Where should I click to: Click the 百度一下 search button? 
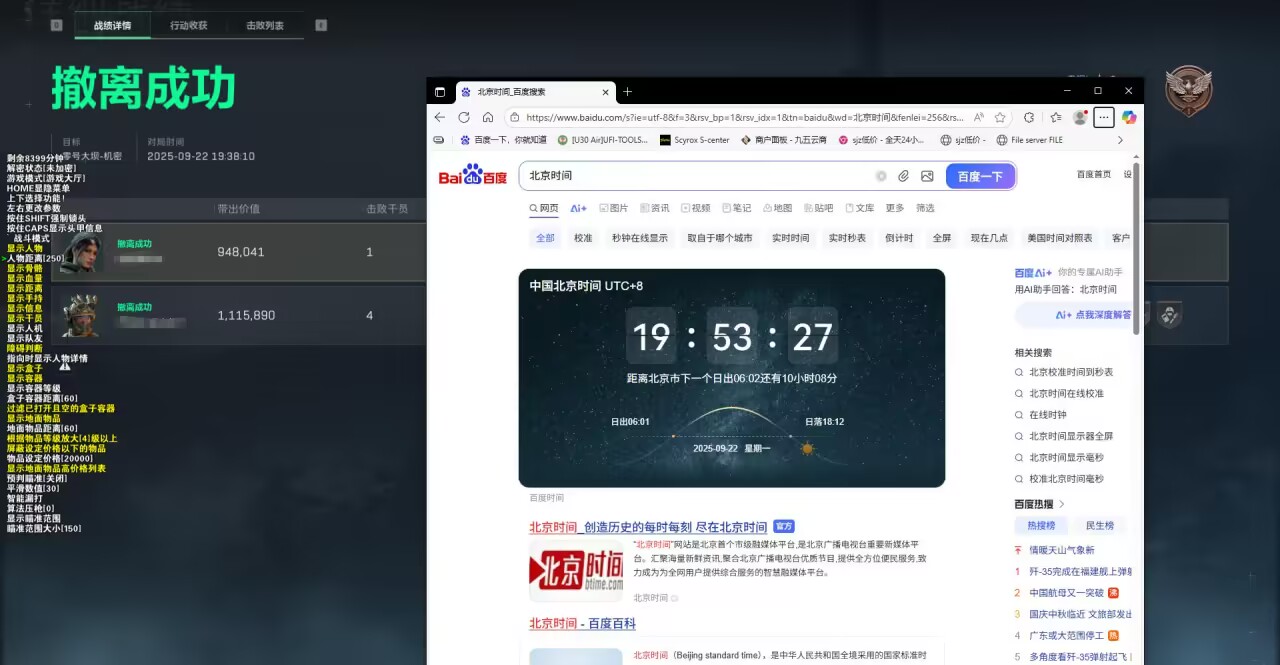click(x=979, y=175)
